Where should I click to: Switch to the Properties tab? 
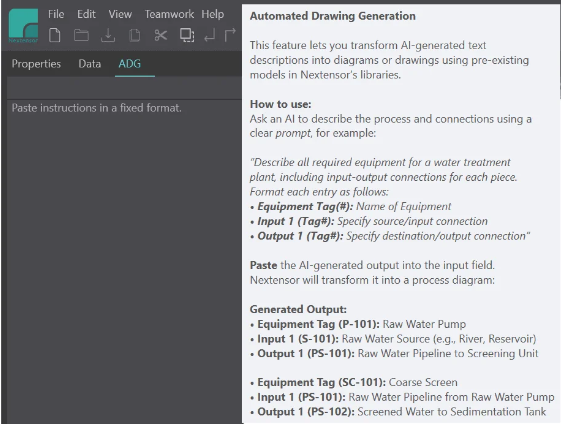pyautogui.click(x=36, y=64)
